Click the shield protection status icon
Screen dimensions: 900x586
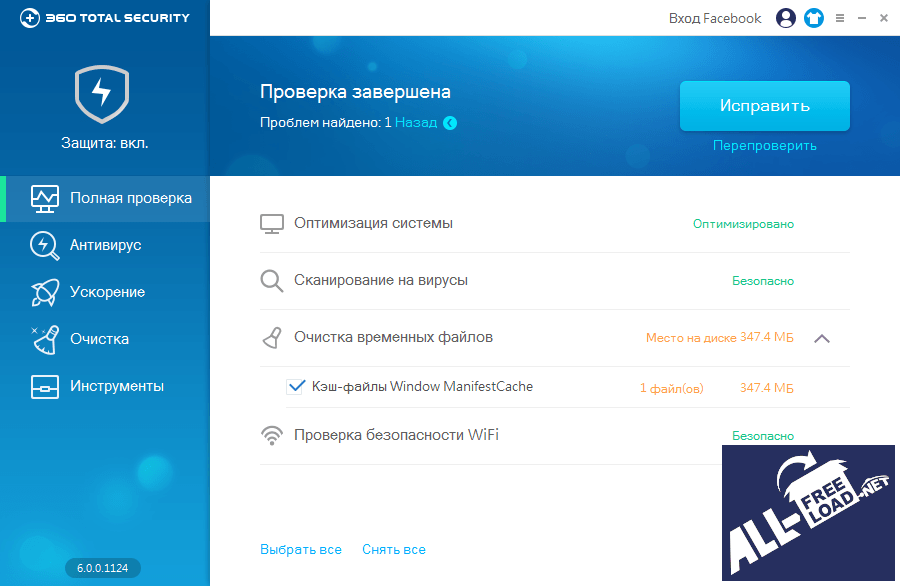(x=104, y=94)
